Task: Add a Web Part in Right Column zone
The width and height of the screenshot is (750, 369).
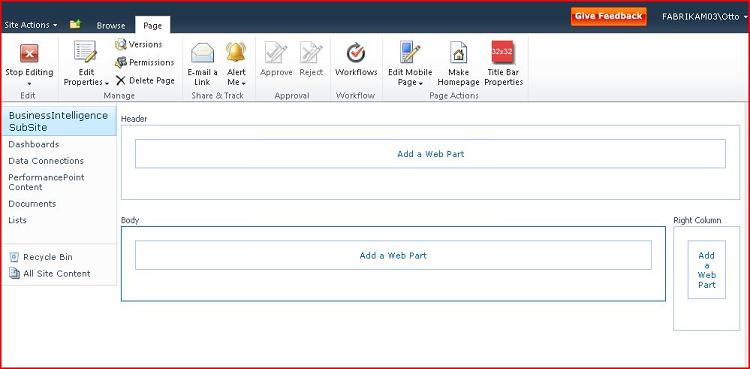Action: [706, 270]
